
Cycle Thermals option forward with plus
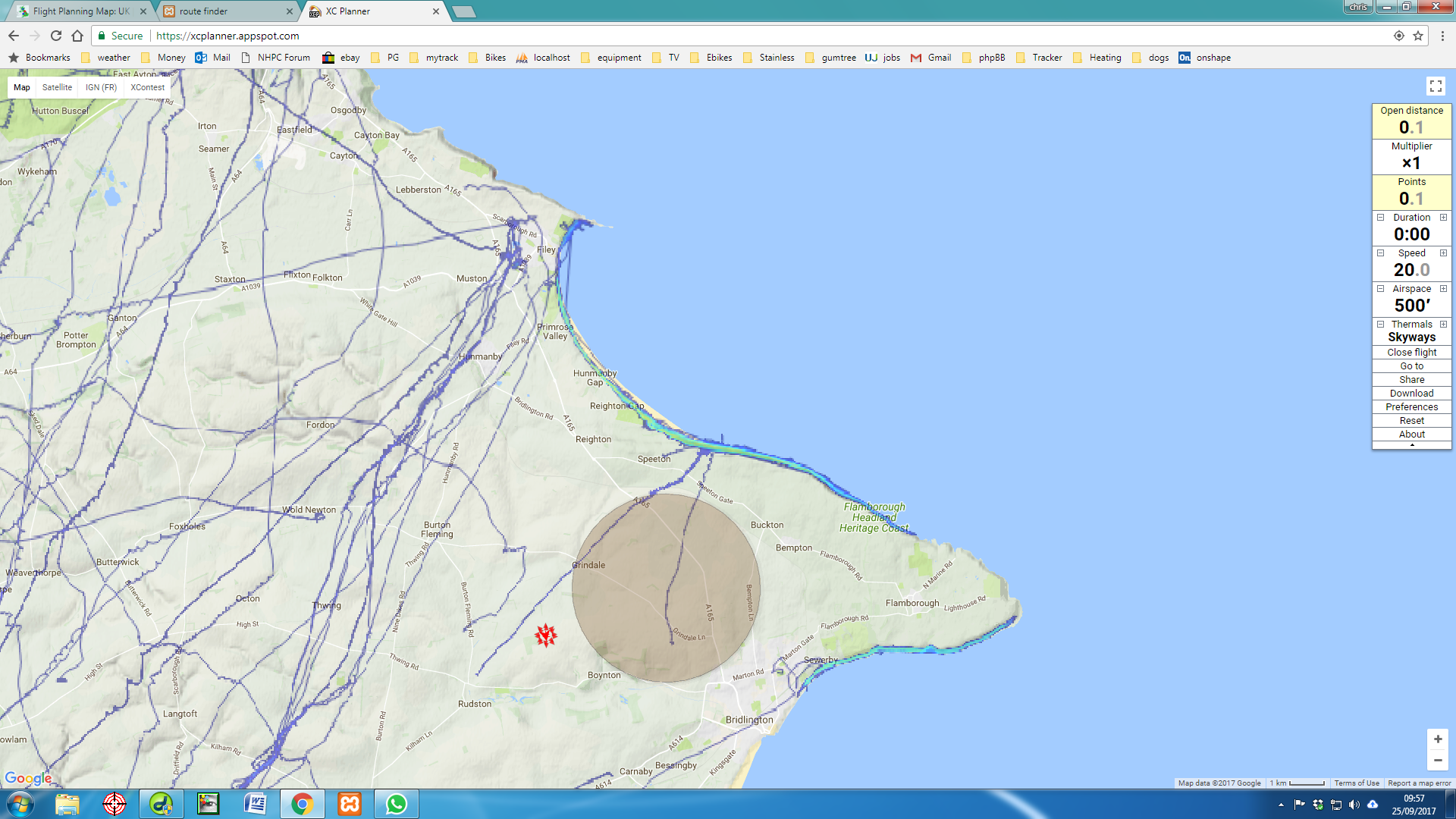[x=1443, y=325]
